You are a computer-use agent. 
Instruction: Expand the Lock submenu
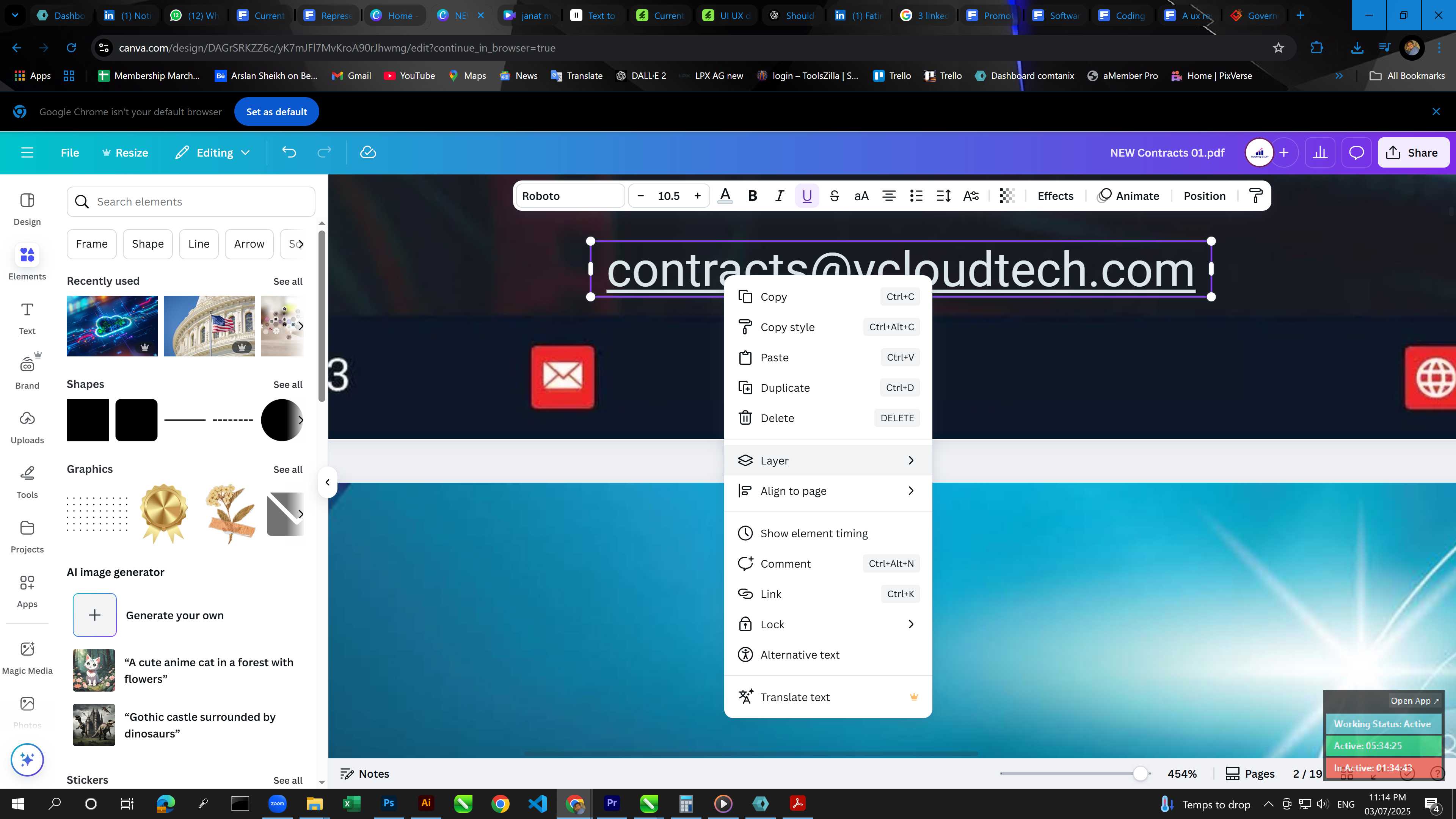point(828,624)
